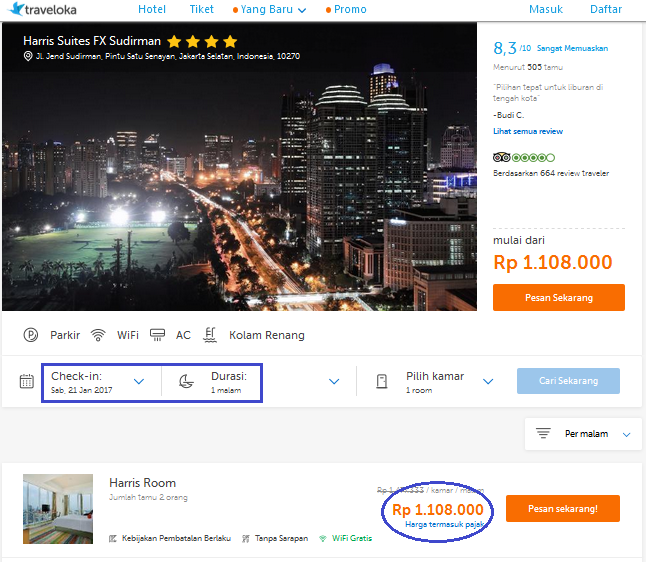Image resolution: width=646 pixels, height=562 pixels.
Task: Click the Cari Sekarang button
Action: pyautogui.click(x=568, y=381)
